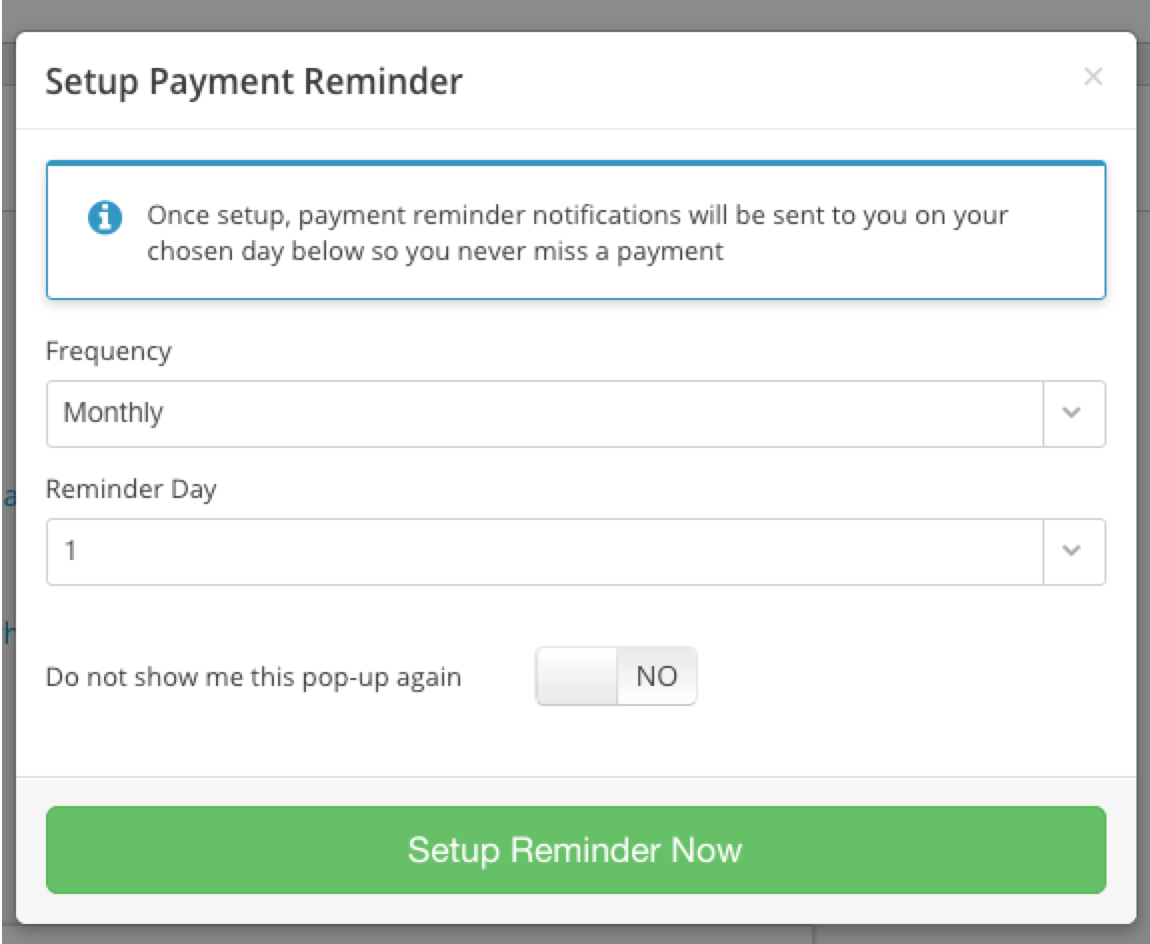Image resolution: width=1150 pixels, height=944 pixels.
Task: Click the grey footer area beside the green button
Action: click(x=1121, y=850)
